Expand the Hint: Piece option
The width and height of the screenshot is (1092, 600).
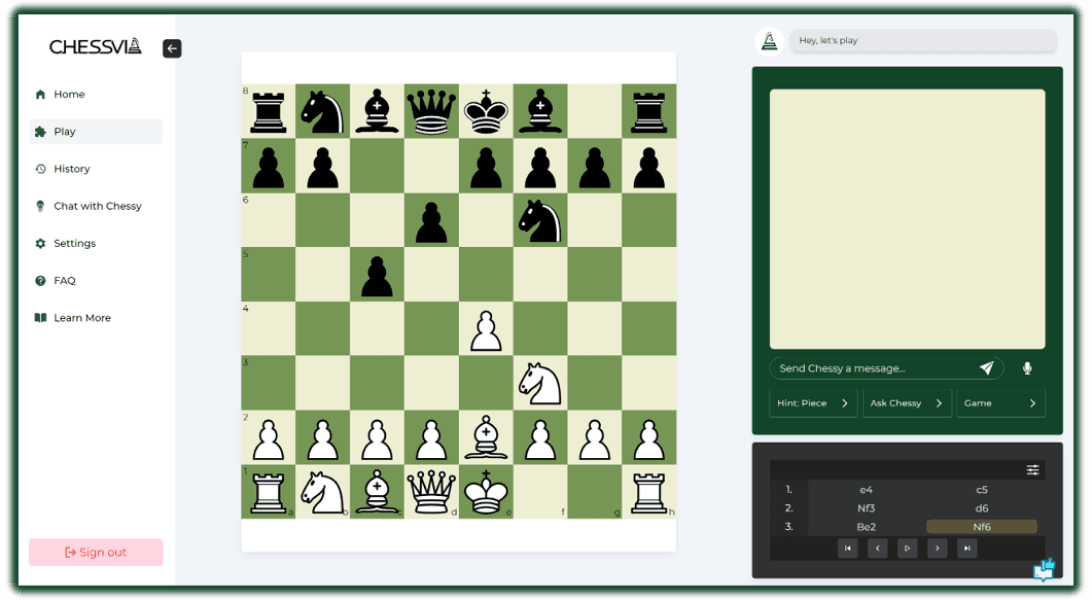[x=812, y=403]
